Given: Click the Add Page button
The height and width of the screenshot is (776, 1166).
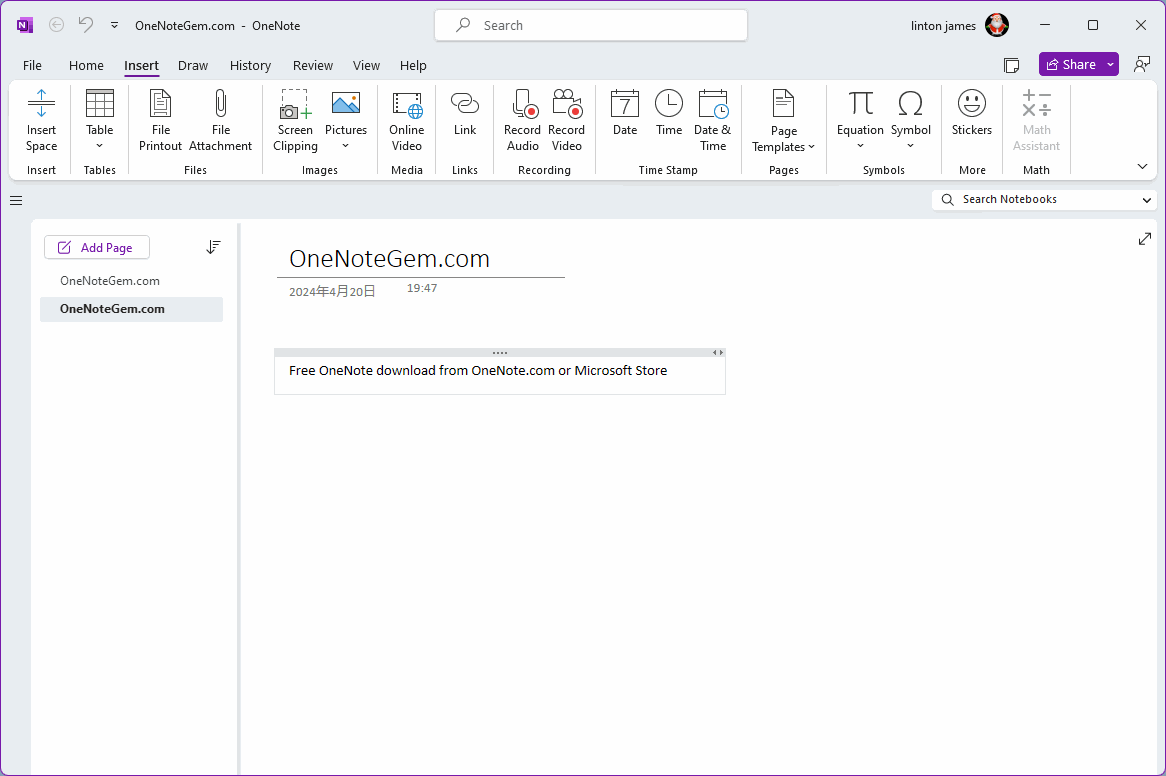Looking at the screenshot, I should 97,248.
